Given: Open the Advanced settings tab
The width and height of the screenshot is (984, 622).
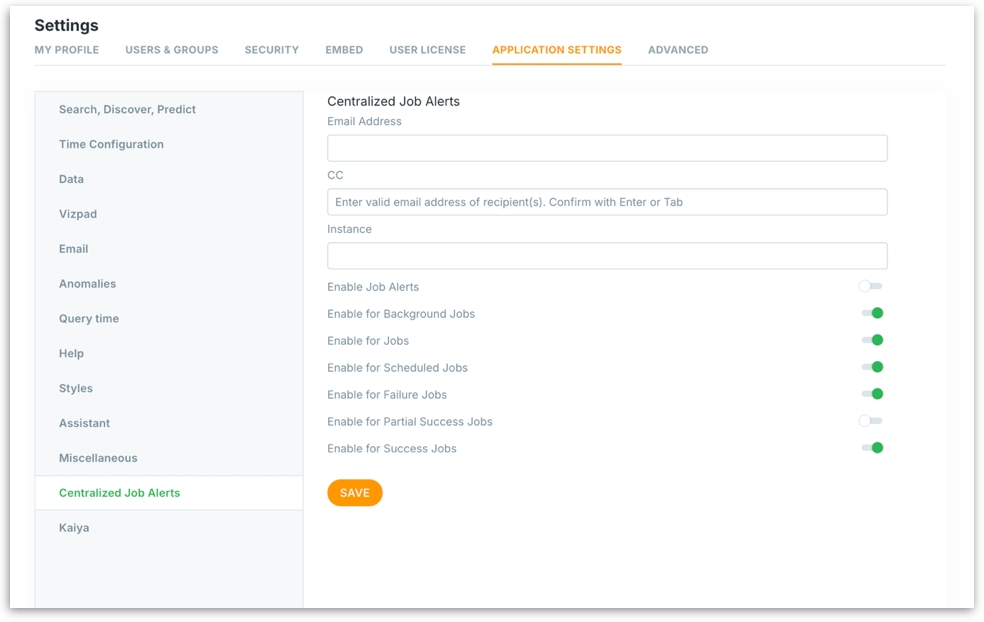Looking at the screenshot, I should point(678,50).
